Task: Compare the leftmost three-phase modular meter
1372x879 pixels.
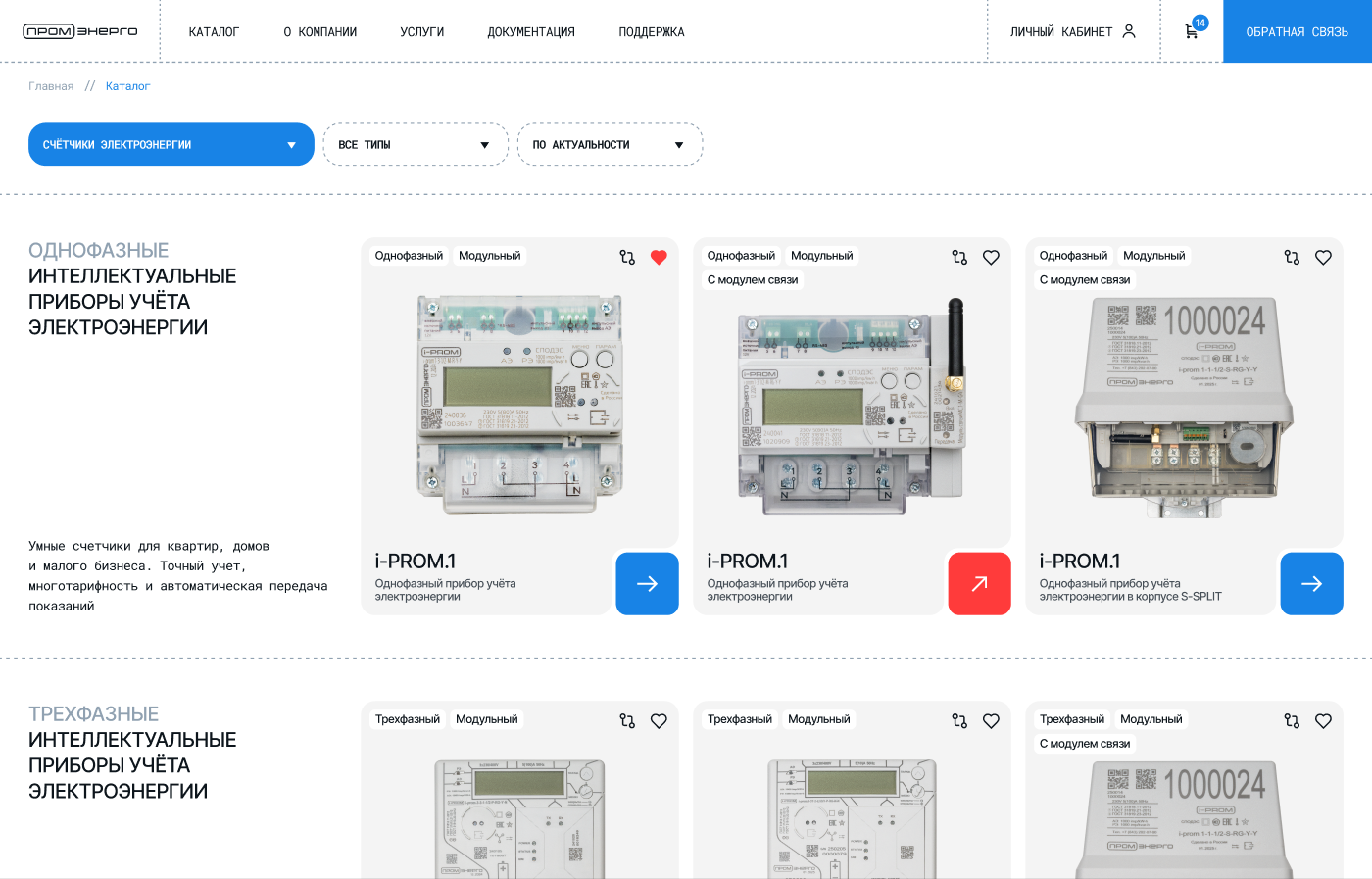Action: pos(627,720)
